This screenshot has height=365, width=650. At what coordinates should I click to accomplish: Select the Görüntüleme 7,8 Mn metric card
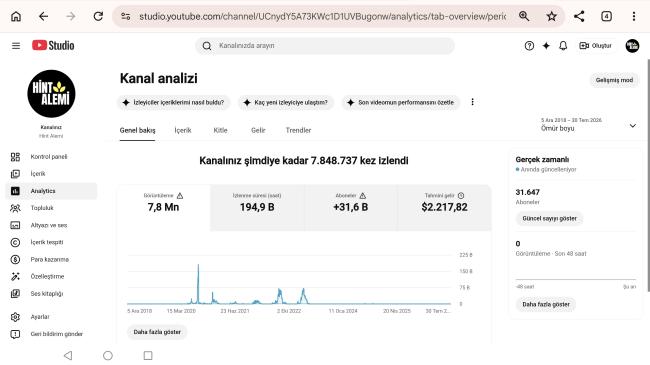(x=164, y=208)
